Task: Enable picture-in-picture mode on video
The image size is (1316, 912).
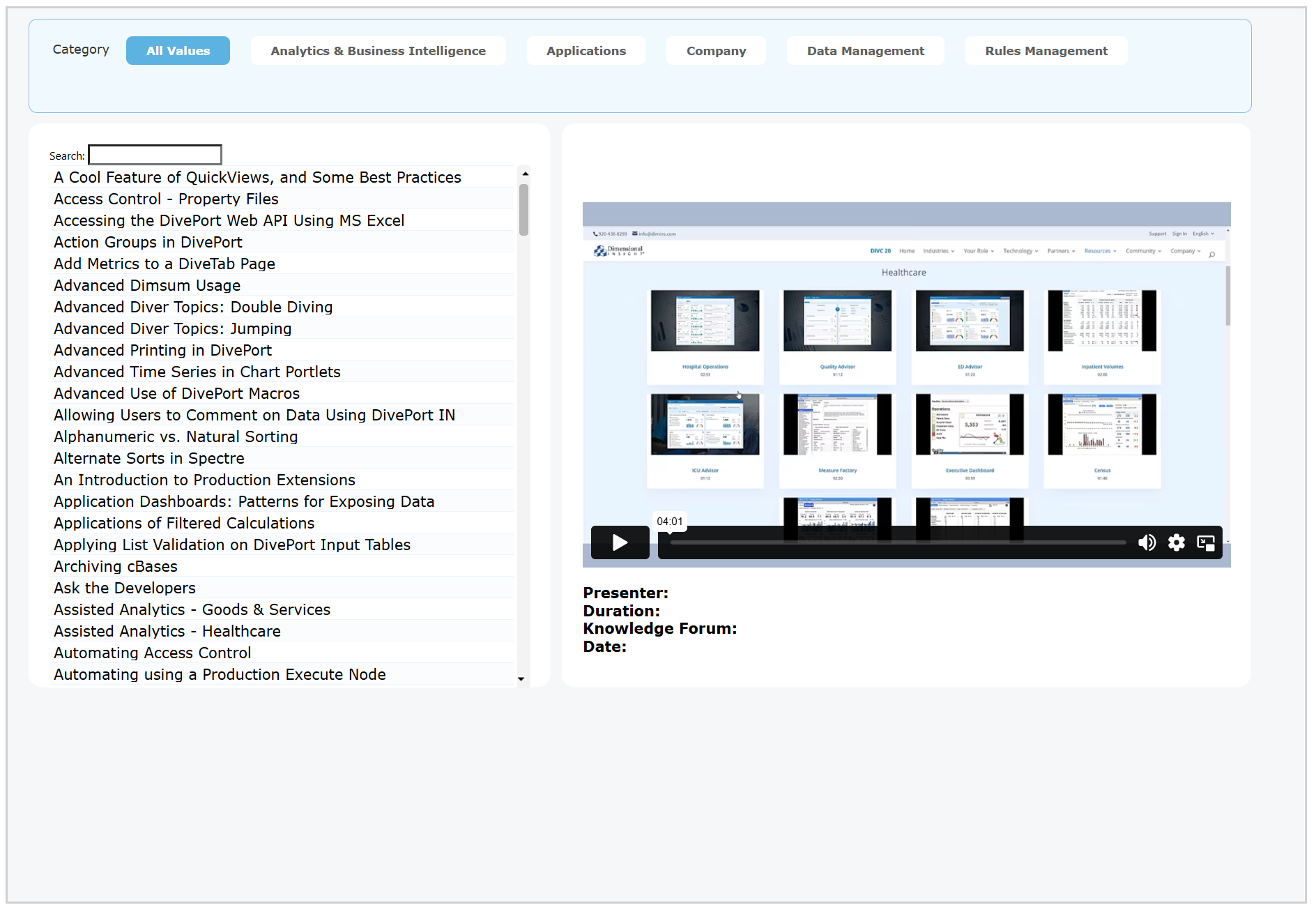Action: coord(1206,542)
